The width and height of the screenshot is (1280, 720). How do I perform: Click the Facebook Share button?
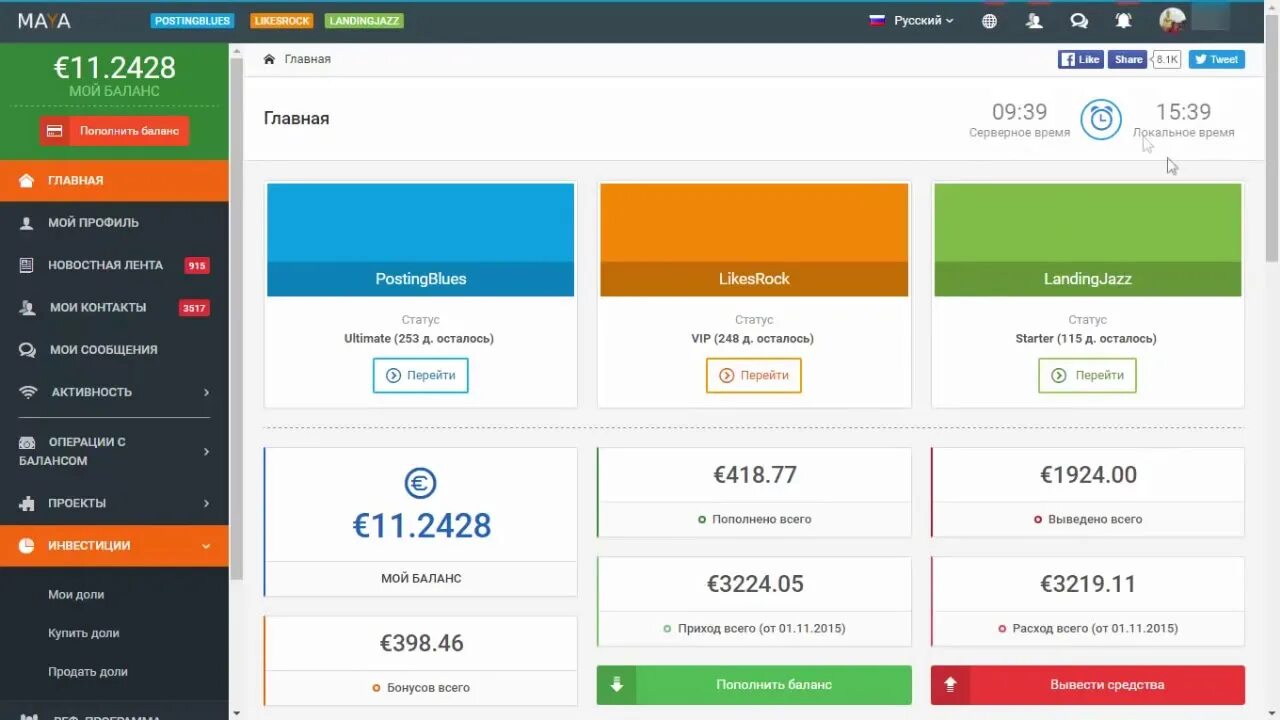[1127, 59]
